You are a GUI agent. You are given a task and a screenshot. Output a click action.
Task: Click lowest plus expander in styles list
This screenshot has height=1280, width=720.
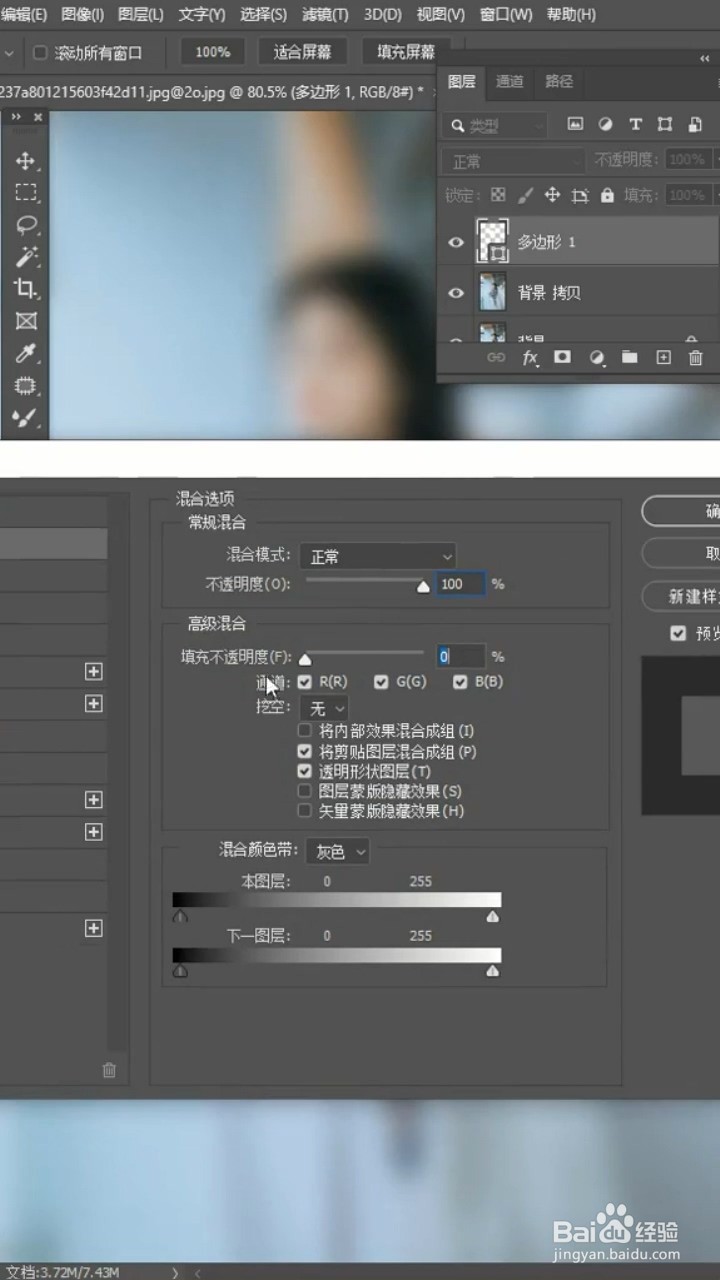[94, 928]
